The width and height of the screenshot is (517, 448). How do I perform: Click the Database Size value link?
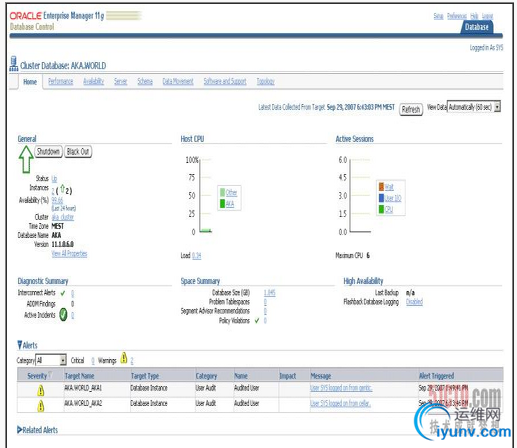270,293
